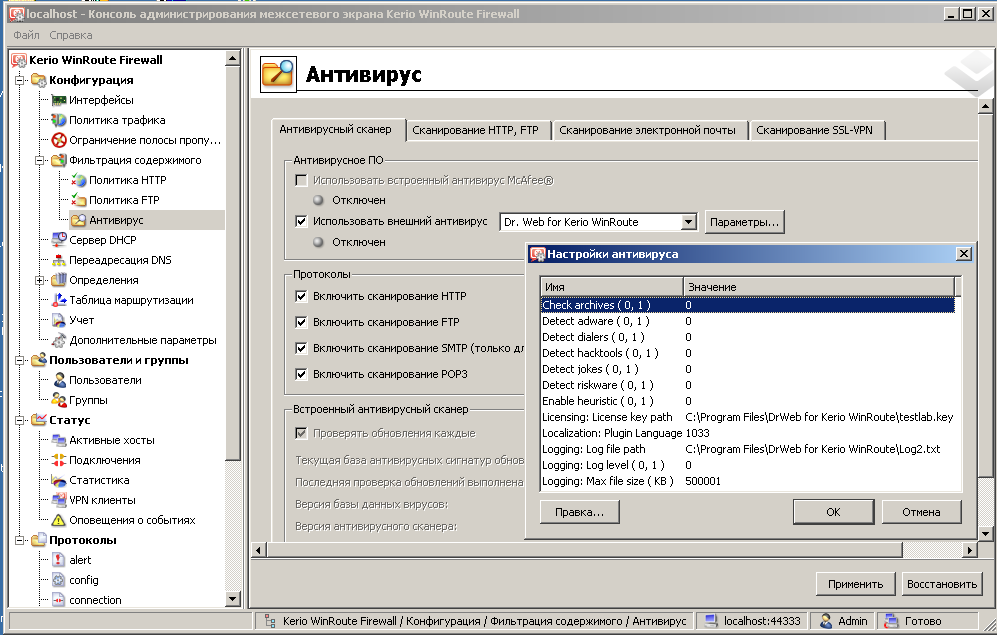
Task: Collapse the Статус tree node
Action: 20,420
